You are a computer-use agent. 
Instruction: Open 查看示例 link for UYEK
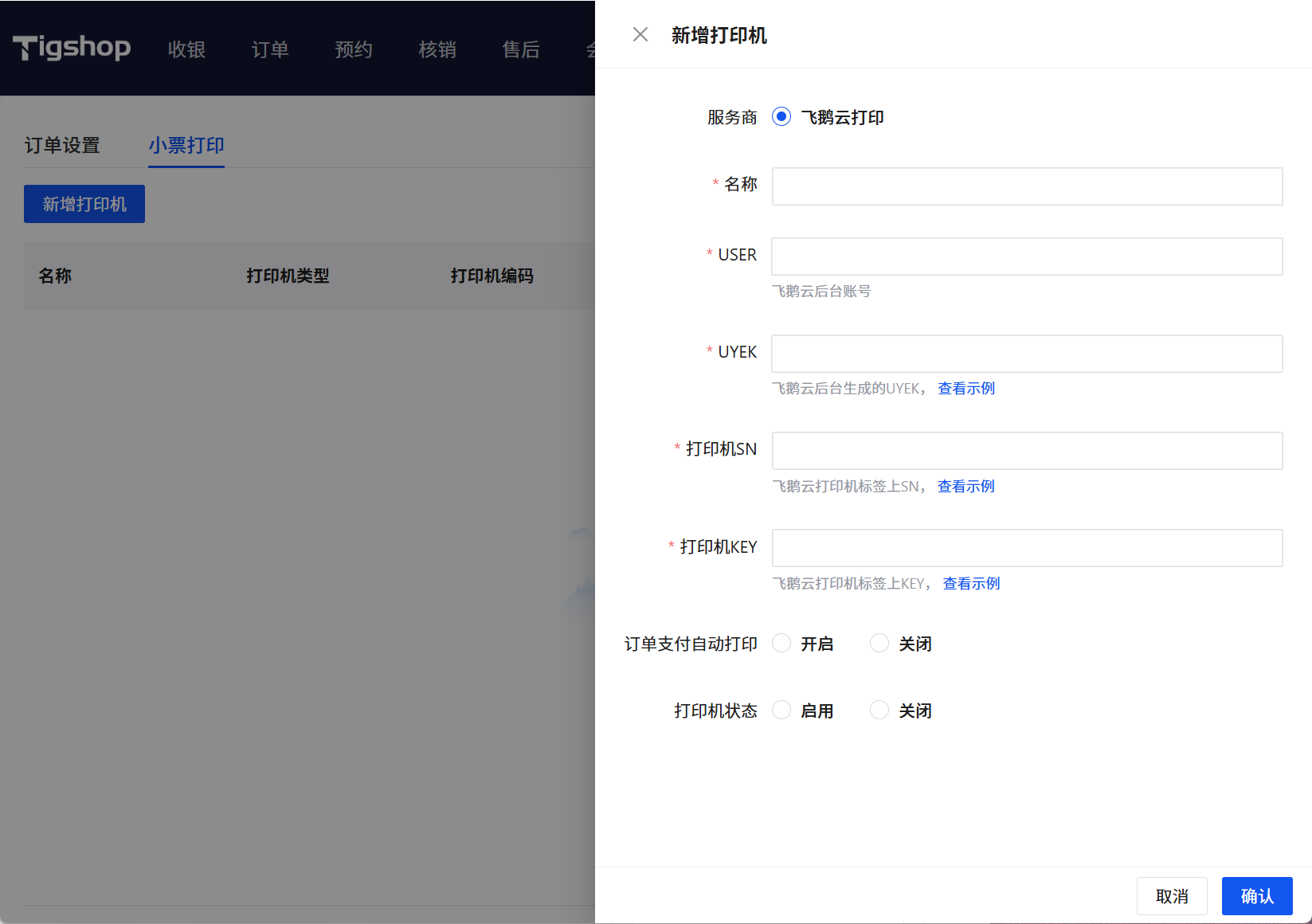[965, 389]
